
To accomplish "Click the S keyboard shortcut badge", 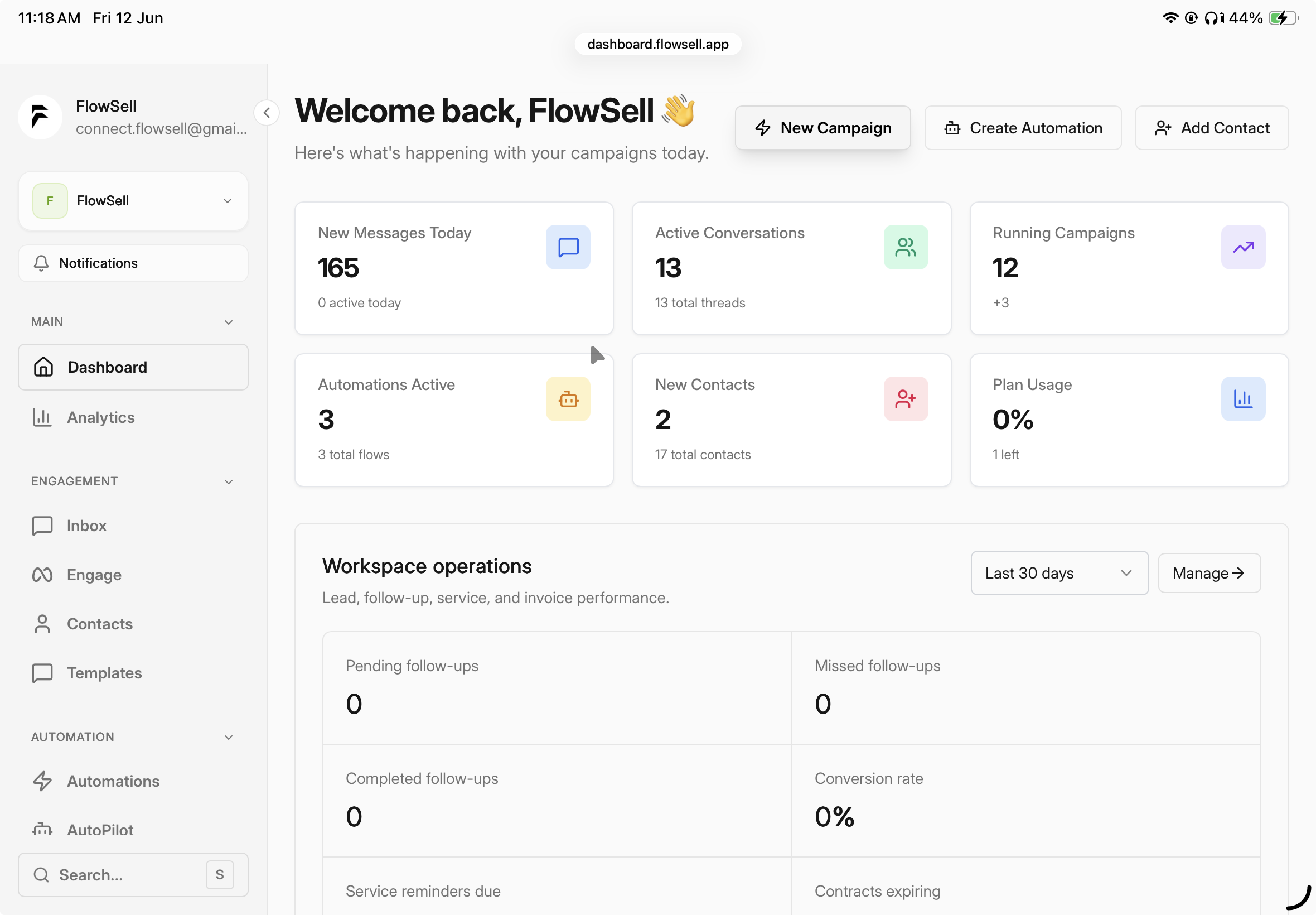I will point(220,875).
